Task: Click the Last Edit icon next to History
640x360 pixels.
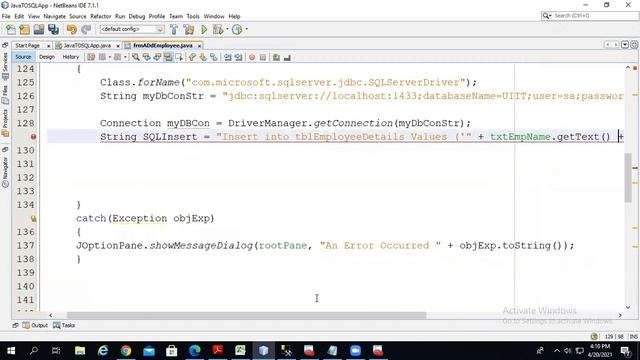Action: click(91, 58)
